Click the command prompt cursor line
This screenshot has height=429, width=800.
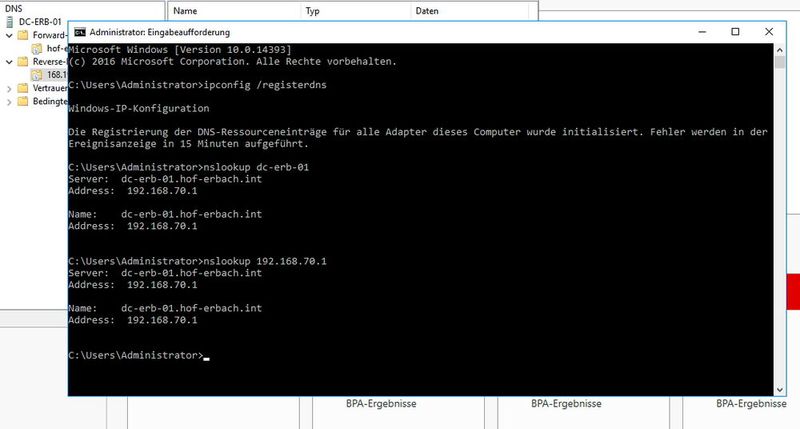(x=139, y=356)
